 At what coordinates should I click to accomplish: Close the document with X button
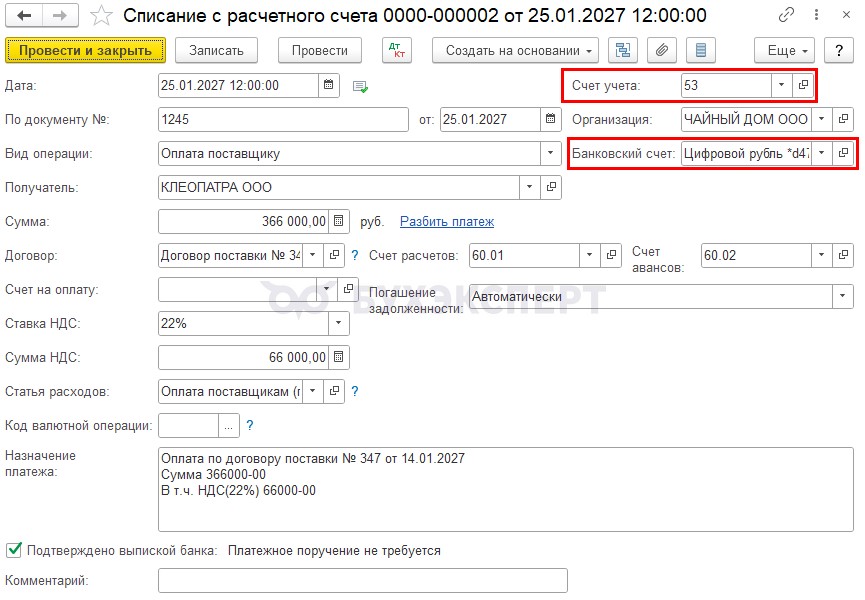(846, 15)
